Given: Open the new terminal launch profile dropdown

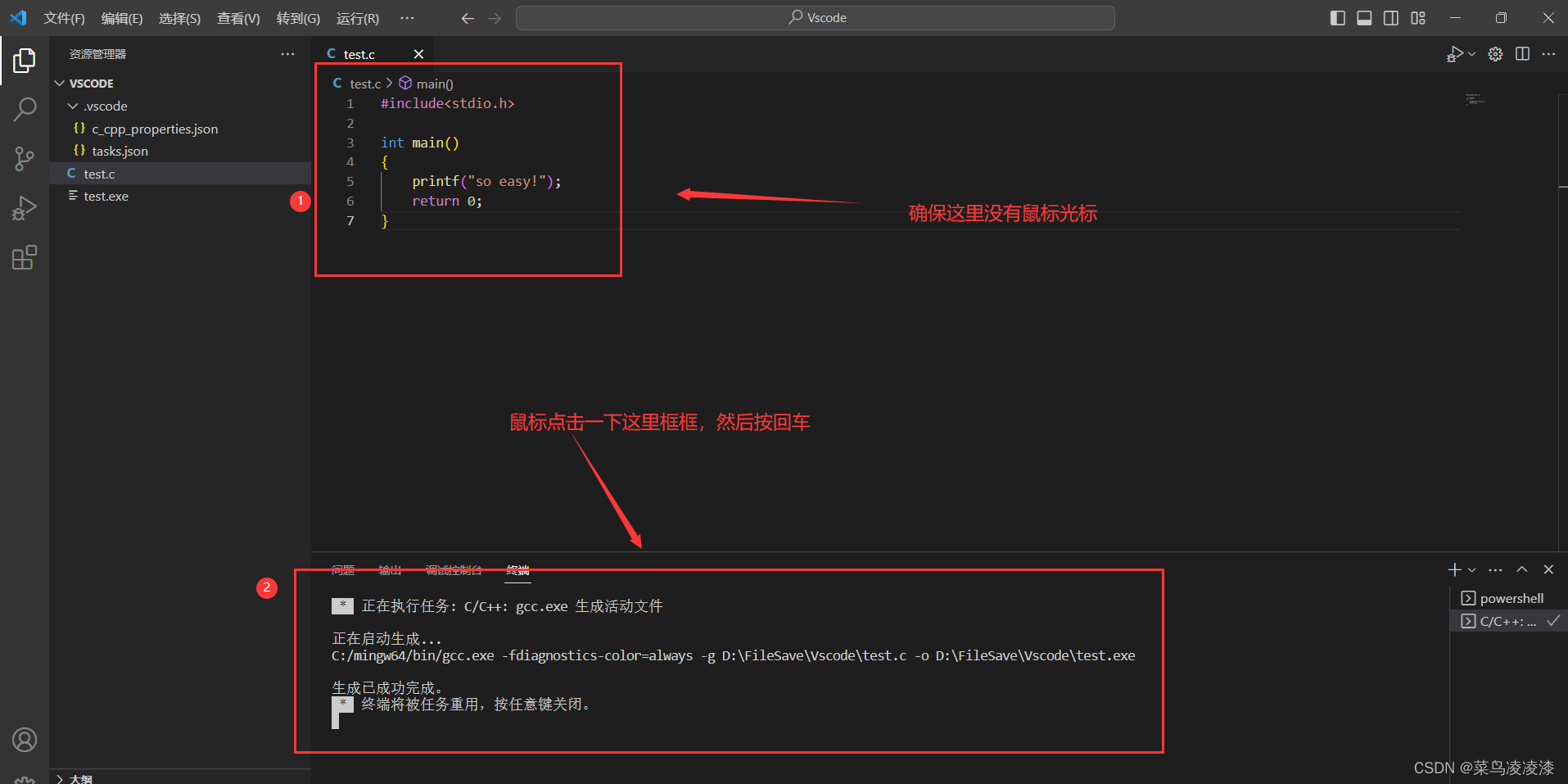Looking at the screenshot, I should 1472,569.
